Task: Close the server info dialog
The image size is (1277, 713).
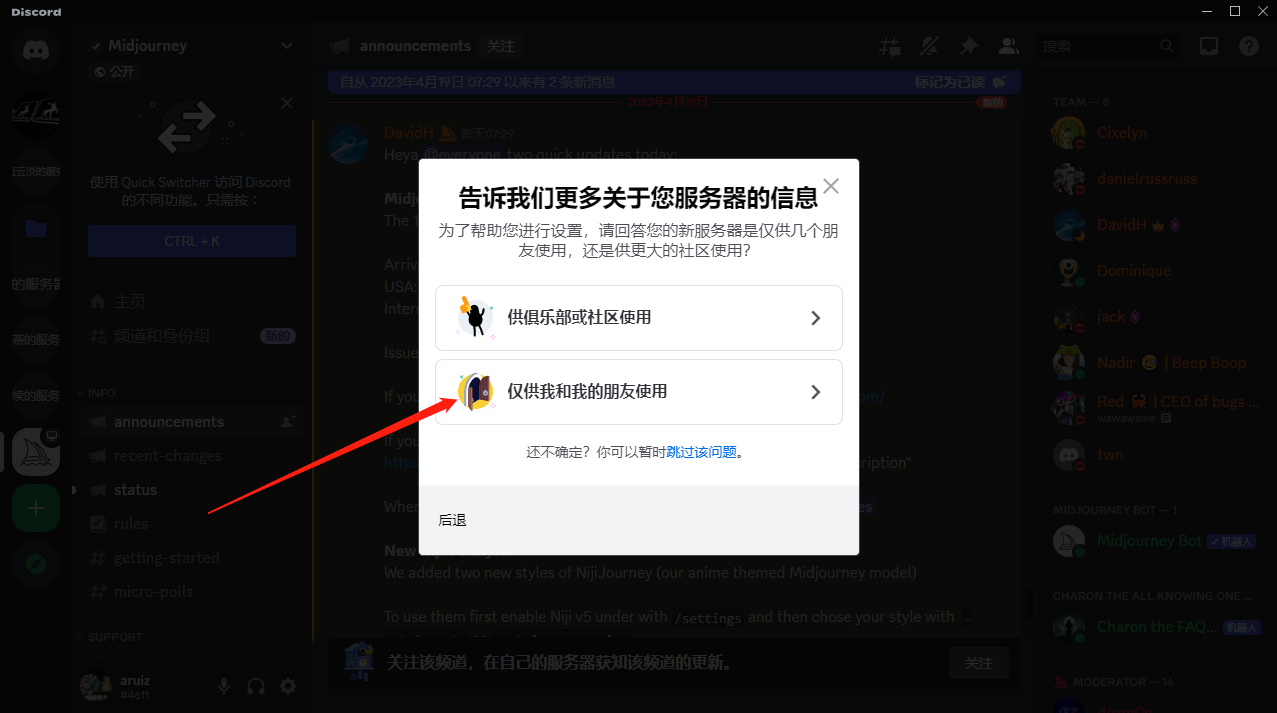Action: pos(831,186)
